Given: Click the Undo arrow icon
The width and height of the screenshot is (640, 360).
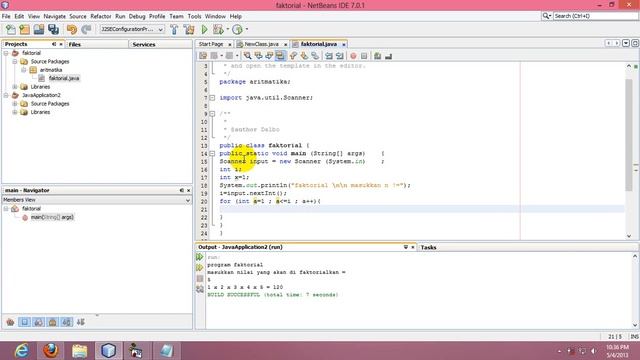Looking at the screenshot, I should 72,29.
